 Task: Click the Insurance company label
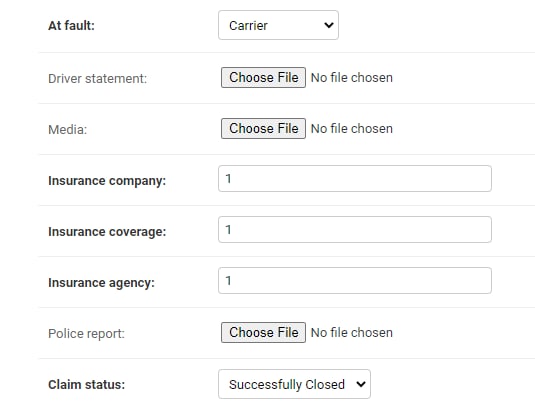coord(107,181)
